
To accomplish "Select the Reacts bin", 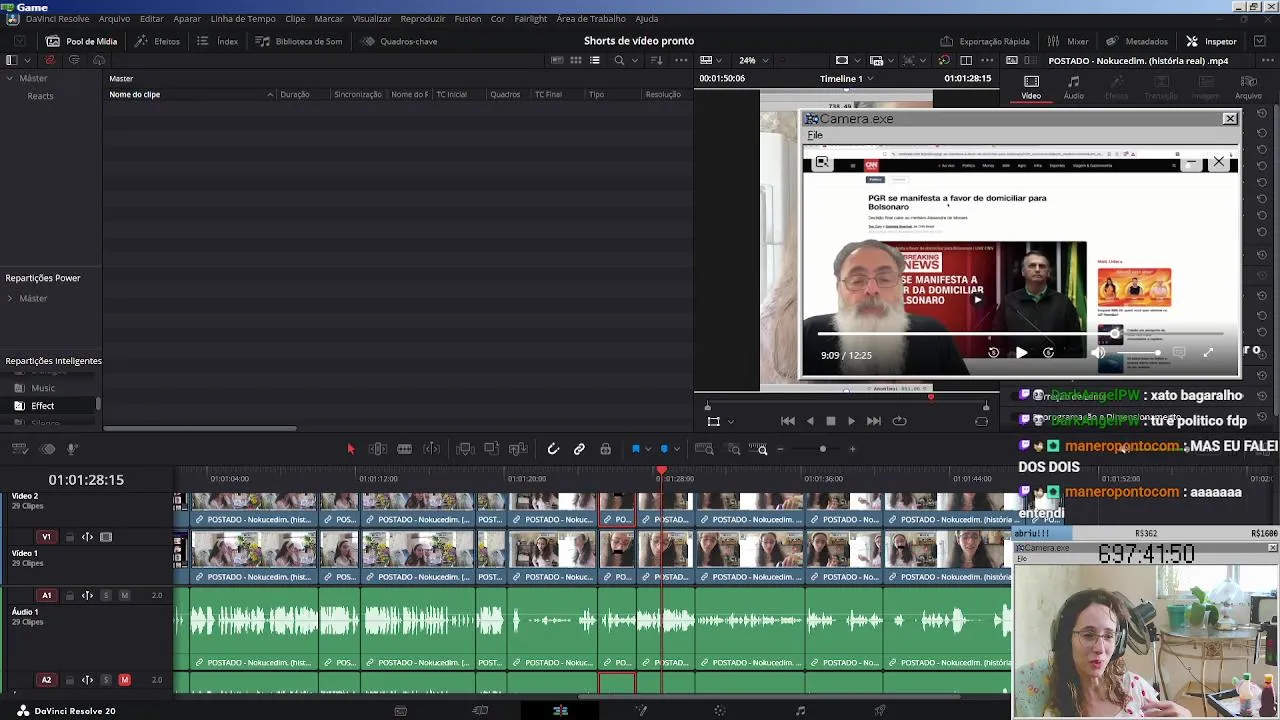I will click(x=40, y=96).
